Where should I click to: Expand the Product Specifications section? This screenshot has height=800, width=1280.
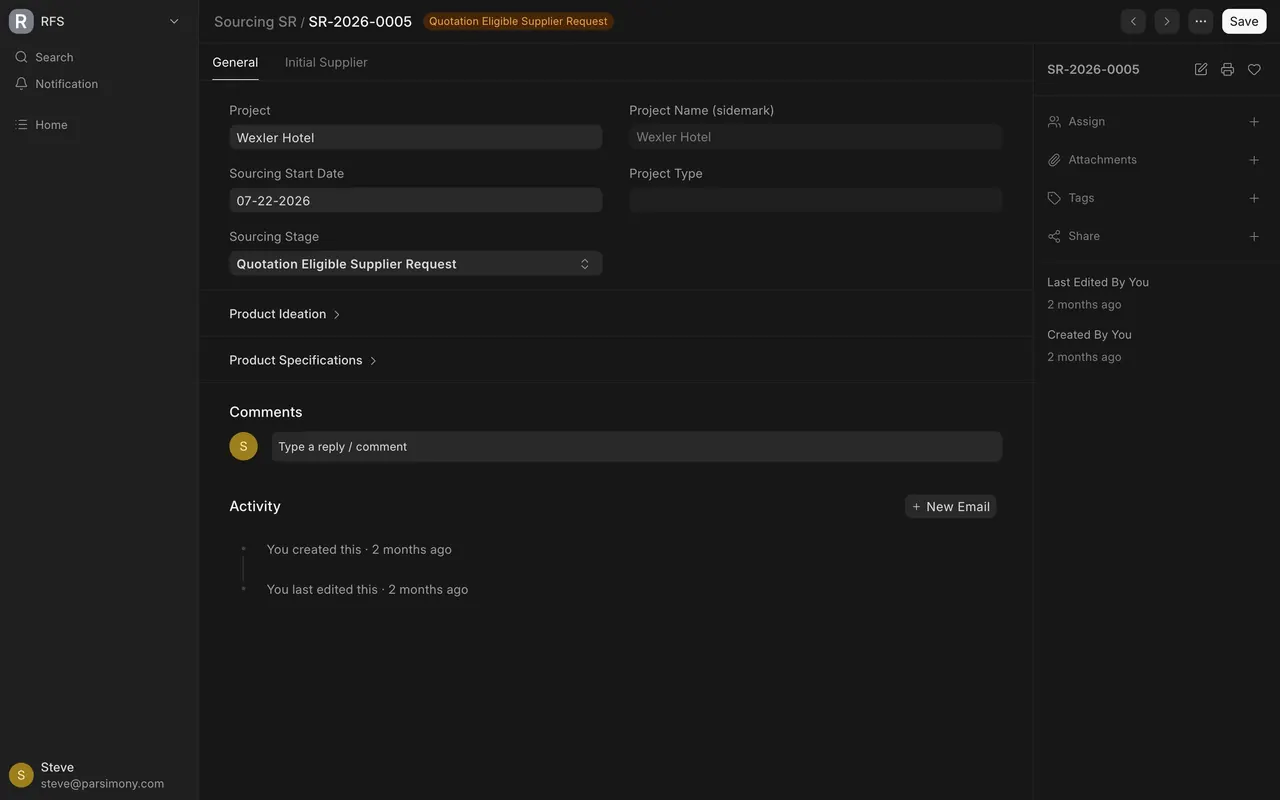[303, 360]
